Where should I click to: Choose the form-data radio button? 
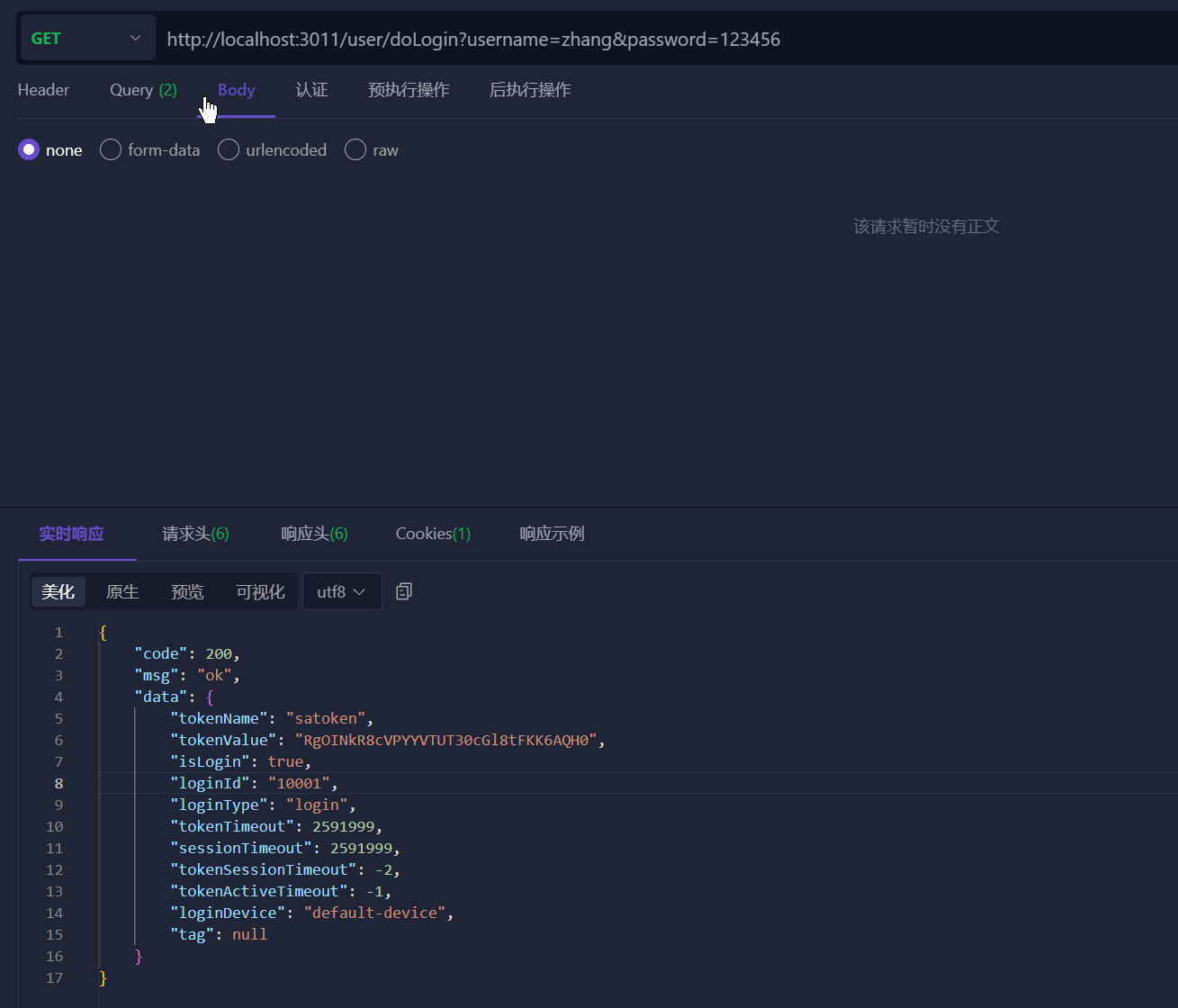(x=111, y=149)
